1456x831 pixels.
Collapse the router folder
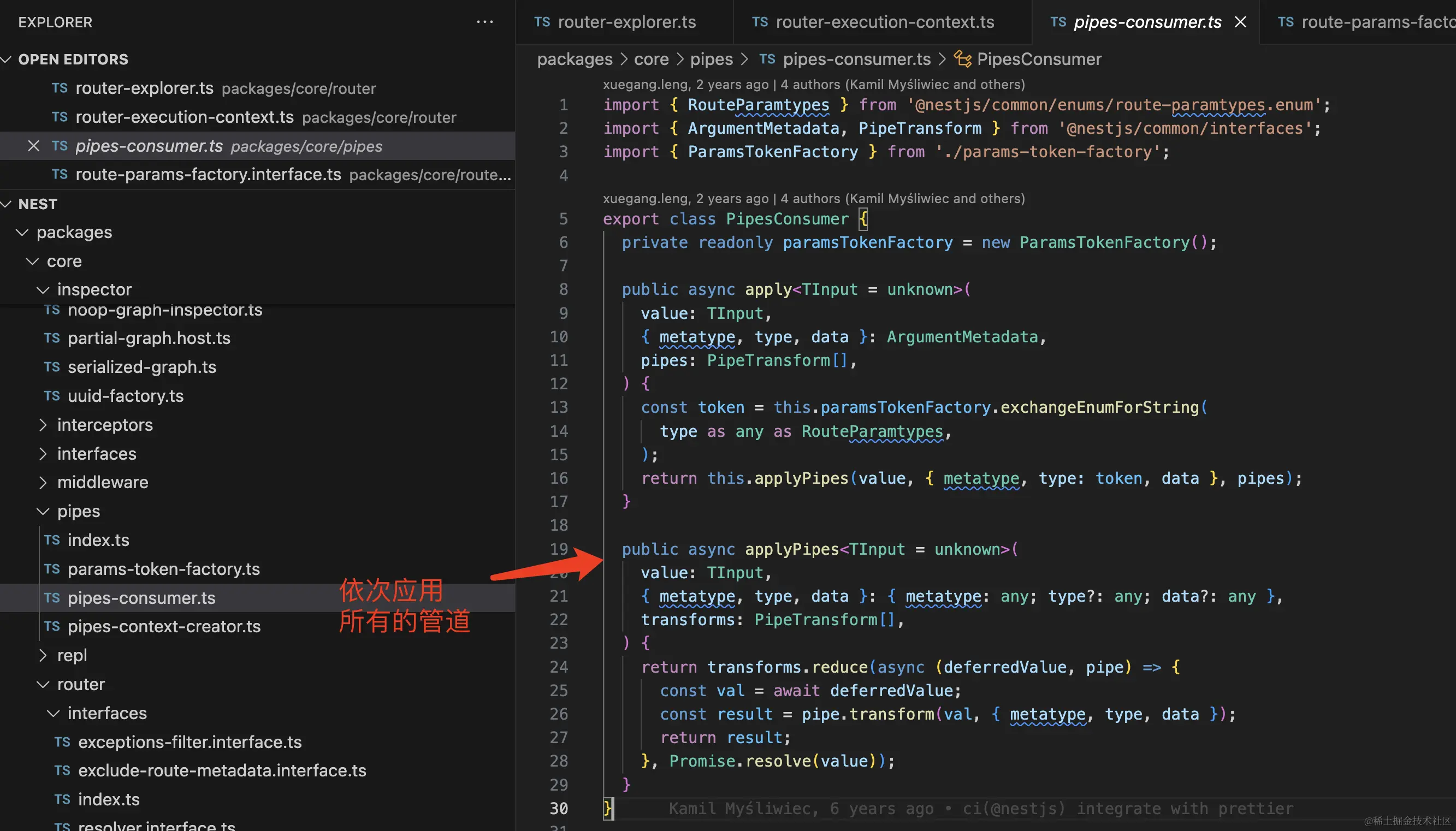[43, 684]
